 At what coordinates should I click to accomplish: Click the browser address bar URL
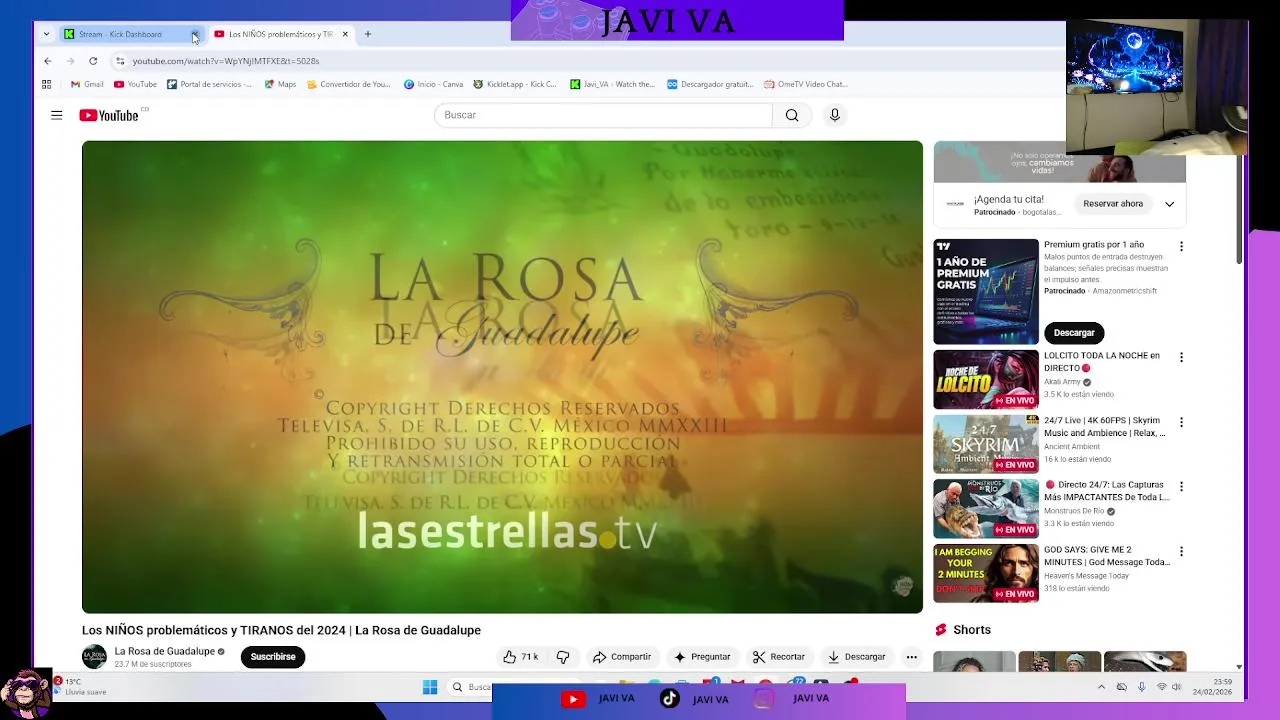pos(226,61)
